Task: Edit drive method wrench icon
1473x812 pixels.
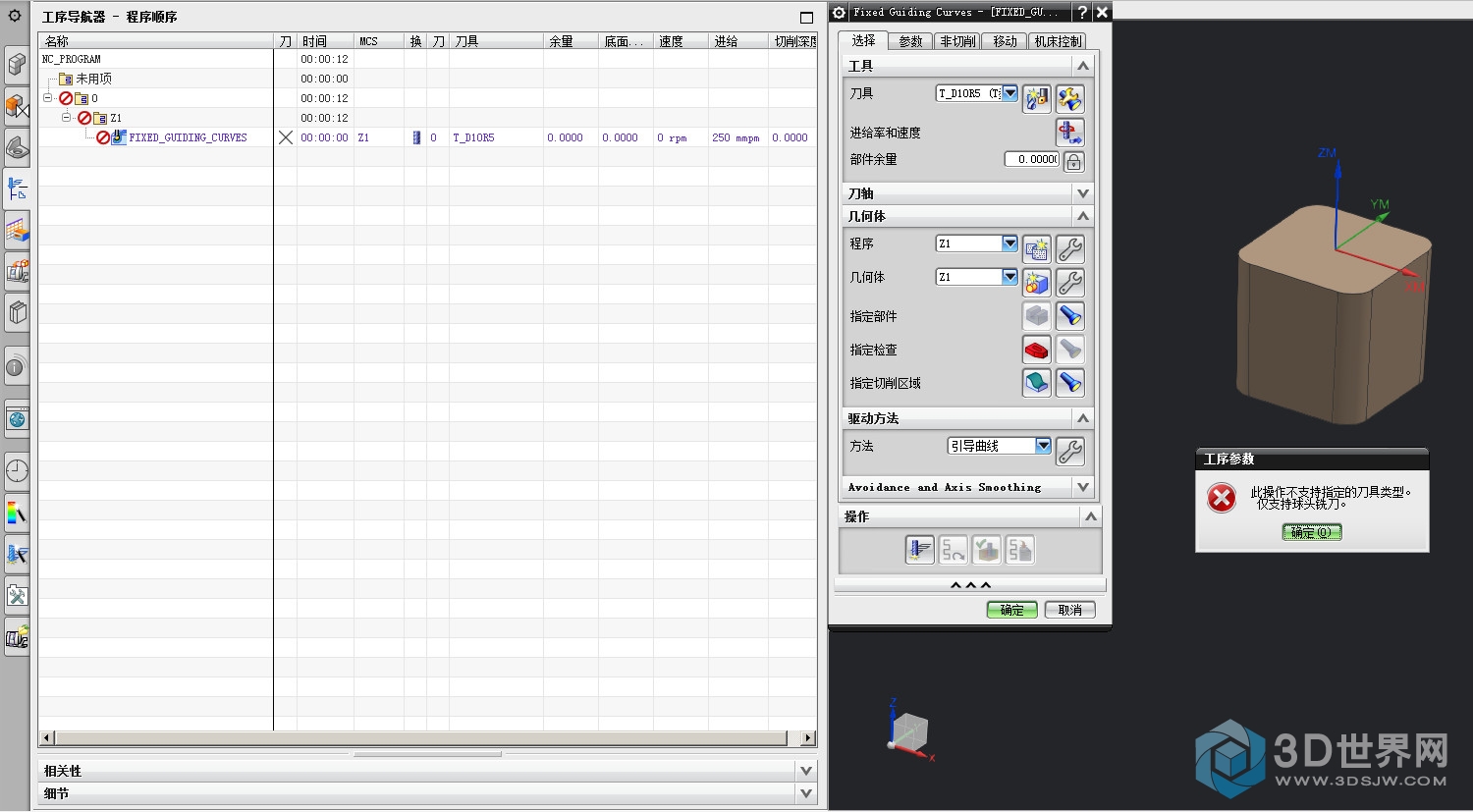Action: 1069,451
